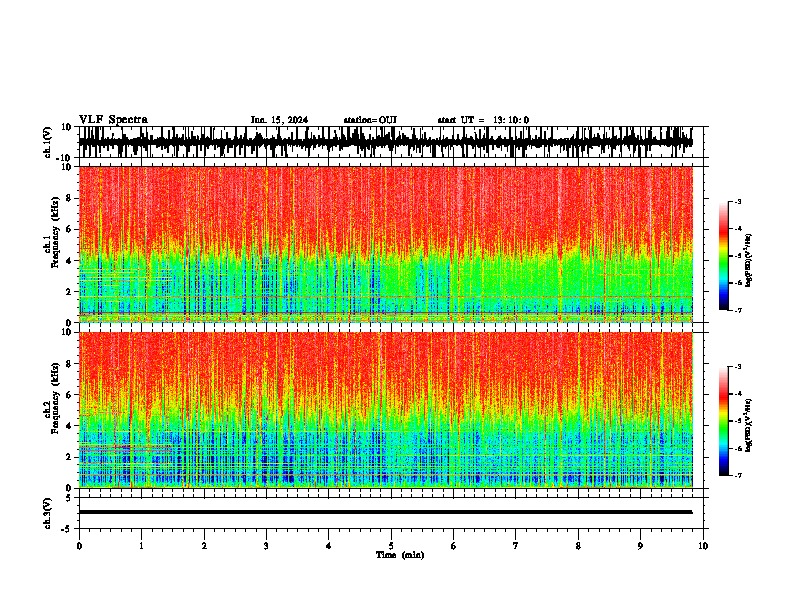Click the '-3' label on ch.1 colorbar
This screenshot has height=612, width=792.
coord(737,202)
